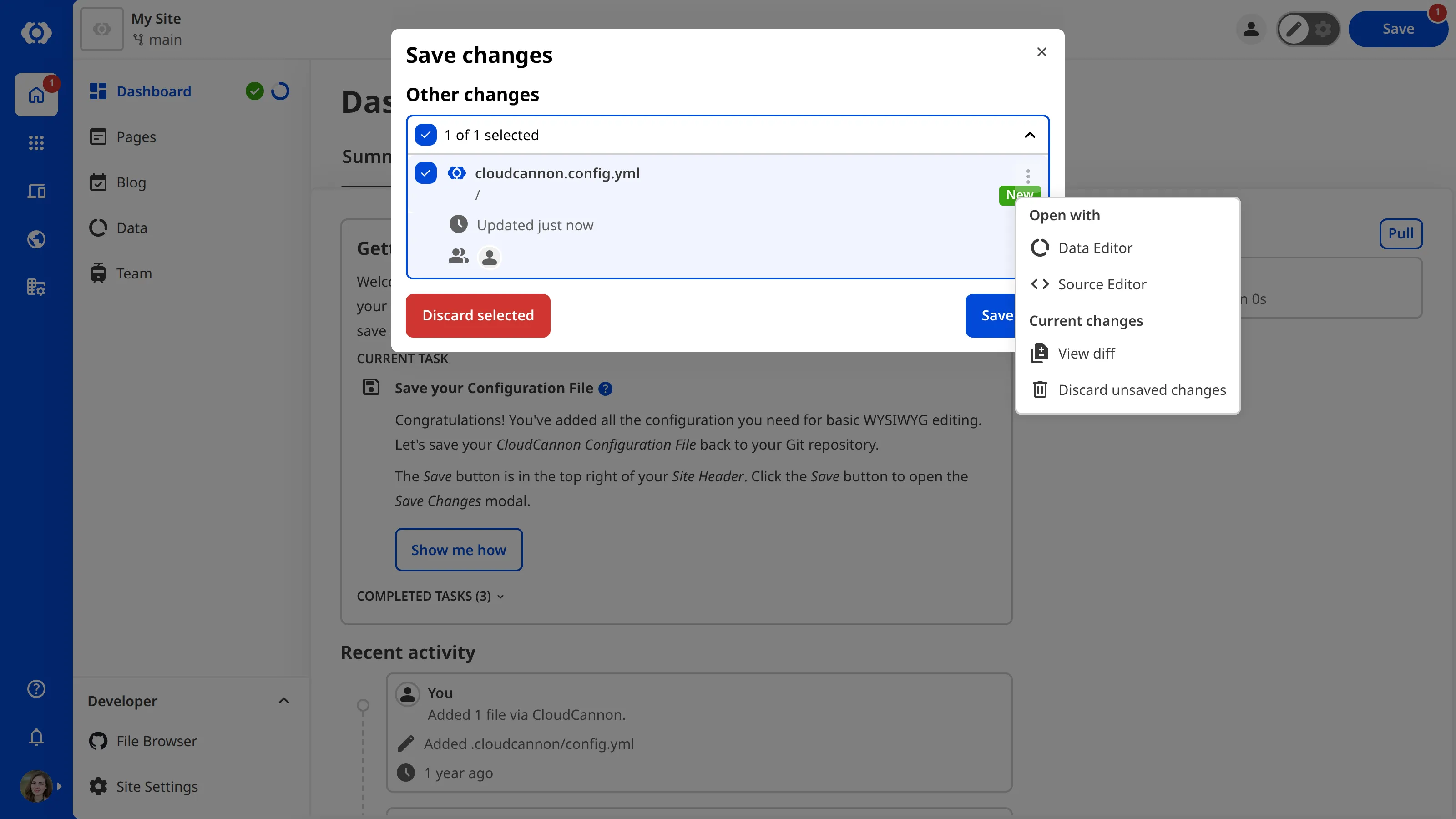The width and height of the screenshot is (1456, 819).
Task: Click 'Updated just now' text in file row
Action: [535, 225]
